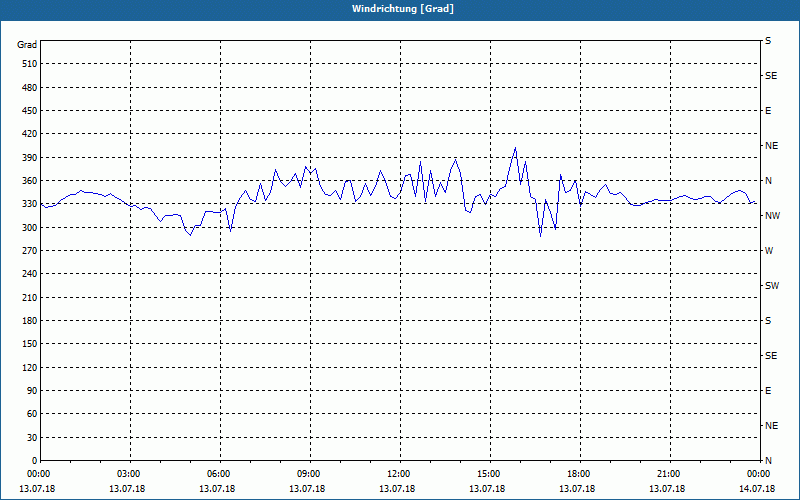Click the 60 y-axis value
Viewport: 800px width, 500px height.
32,414
